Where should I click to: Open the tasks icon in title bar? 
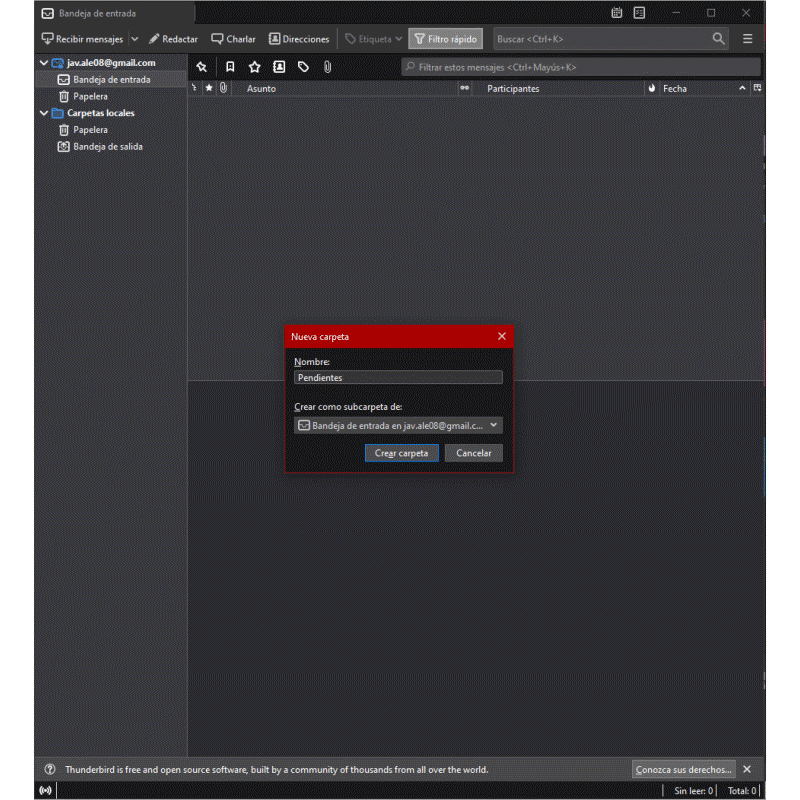639,13
